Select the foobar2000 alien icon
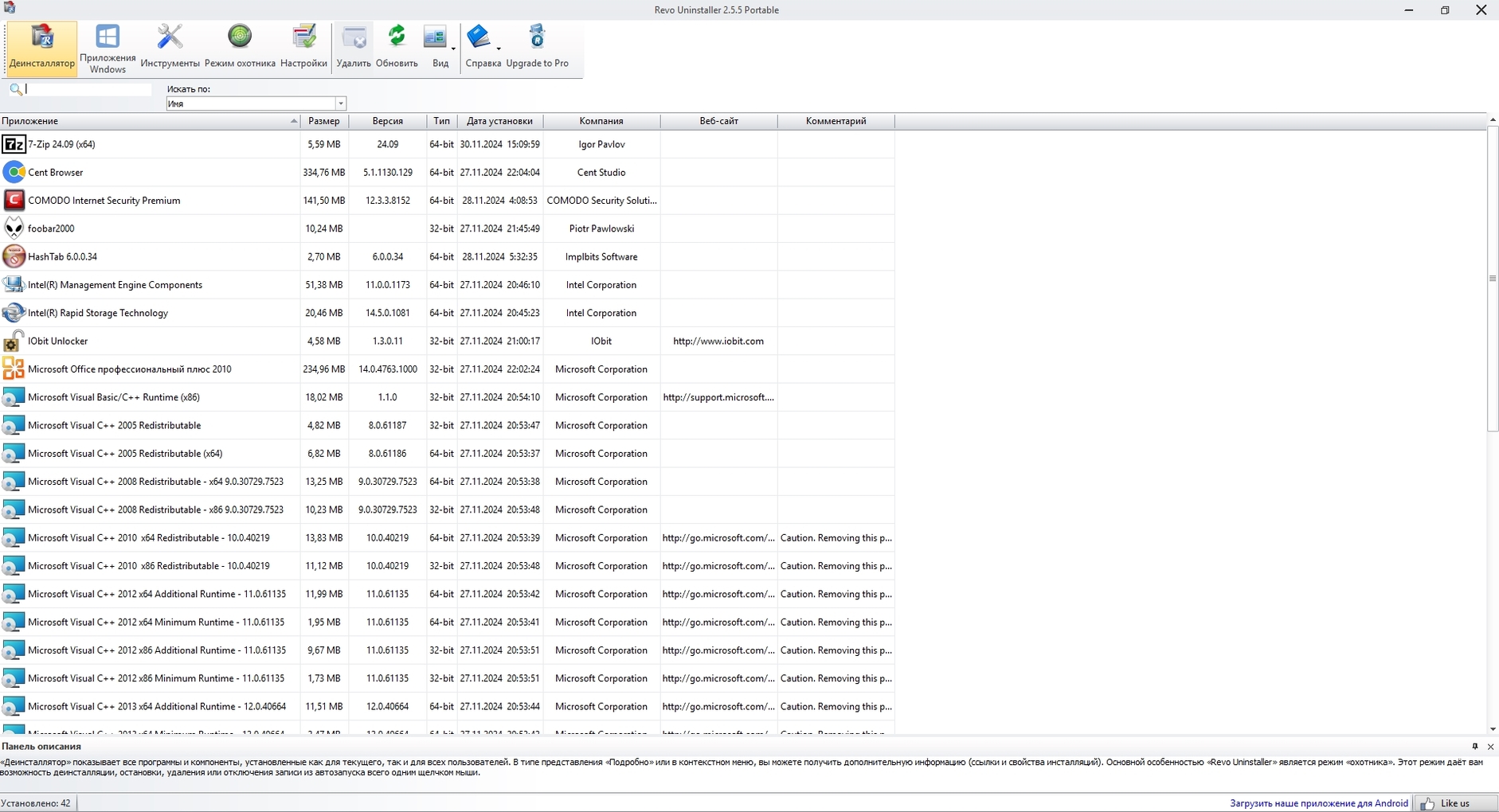1499x812 pixels. pos(14,228)
